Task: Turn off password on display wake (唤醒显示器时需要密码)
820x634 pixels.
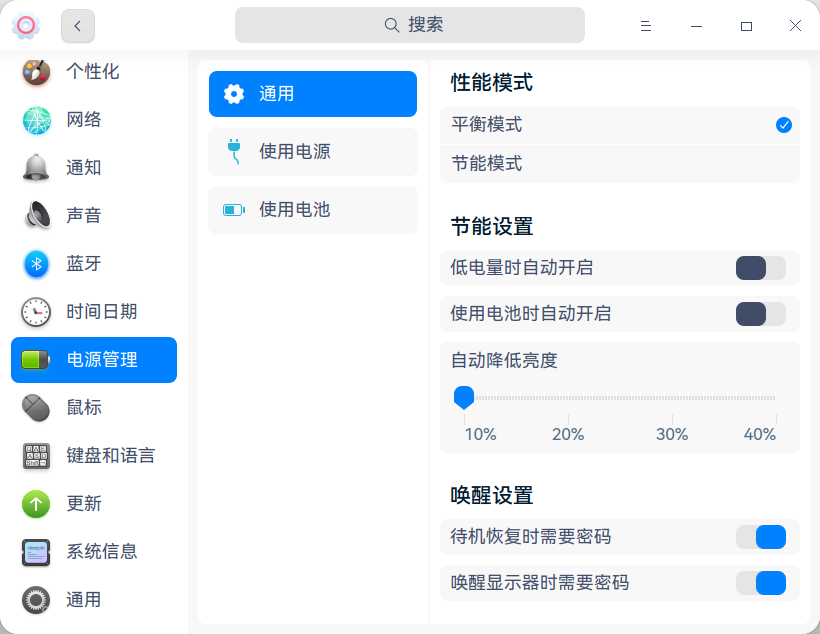Action: click(x=760, y=583)
